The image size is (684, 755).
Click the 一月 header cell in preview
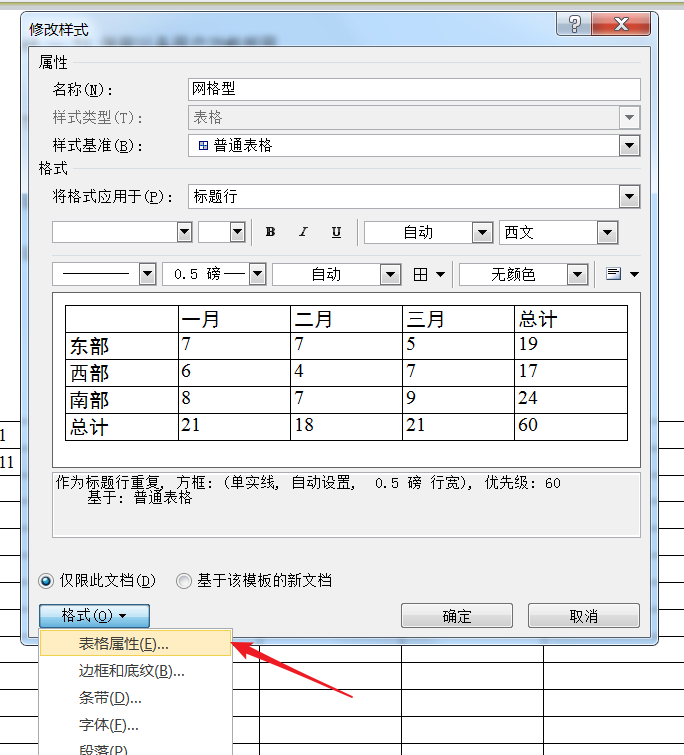tap(234, 319)
